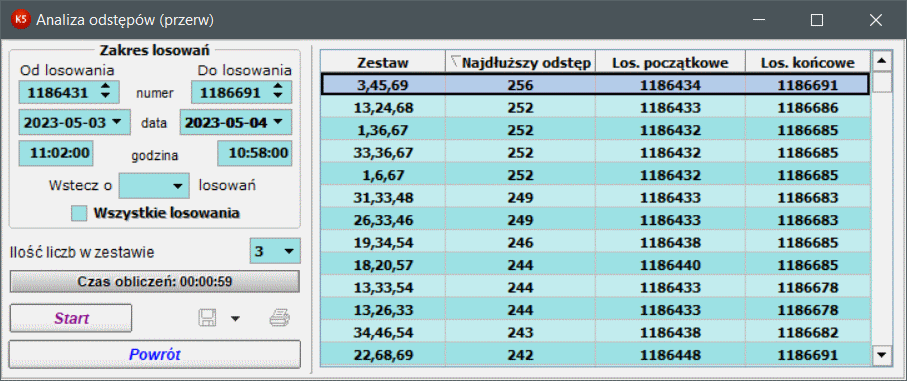Maximize the Analiza odstępów window
Viewport: 907px width, 381px height.
tap(817, 20)
